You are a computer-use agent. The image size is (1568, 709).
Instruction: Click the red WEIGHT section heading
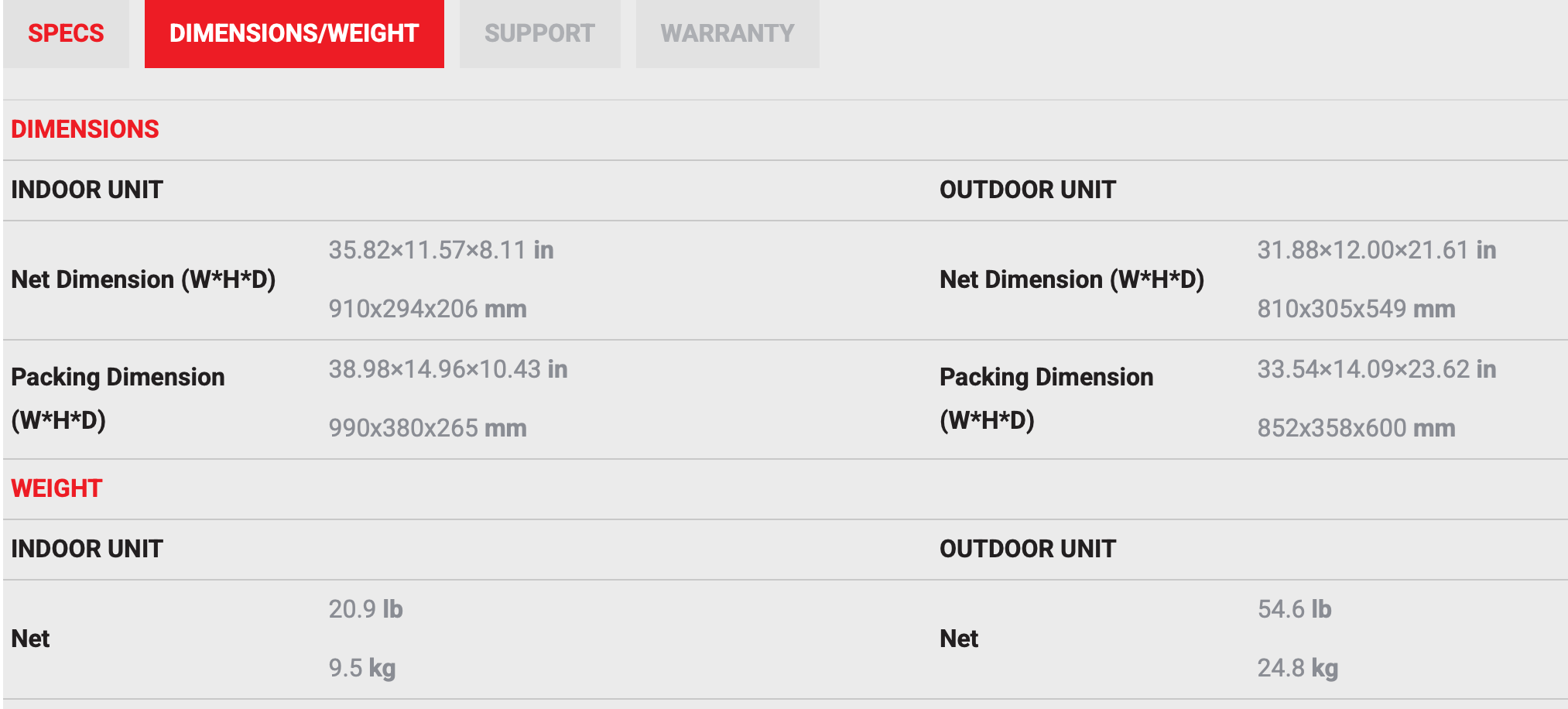point(56,488)
